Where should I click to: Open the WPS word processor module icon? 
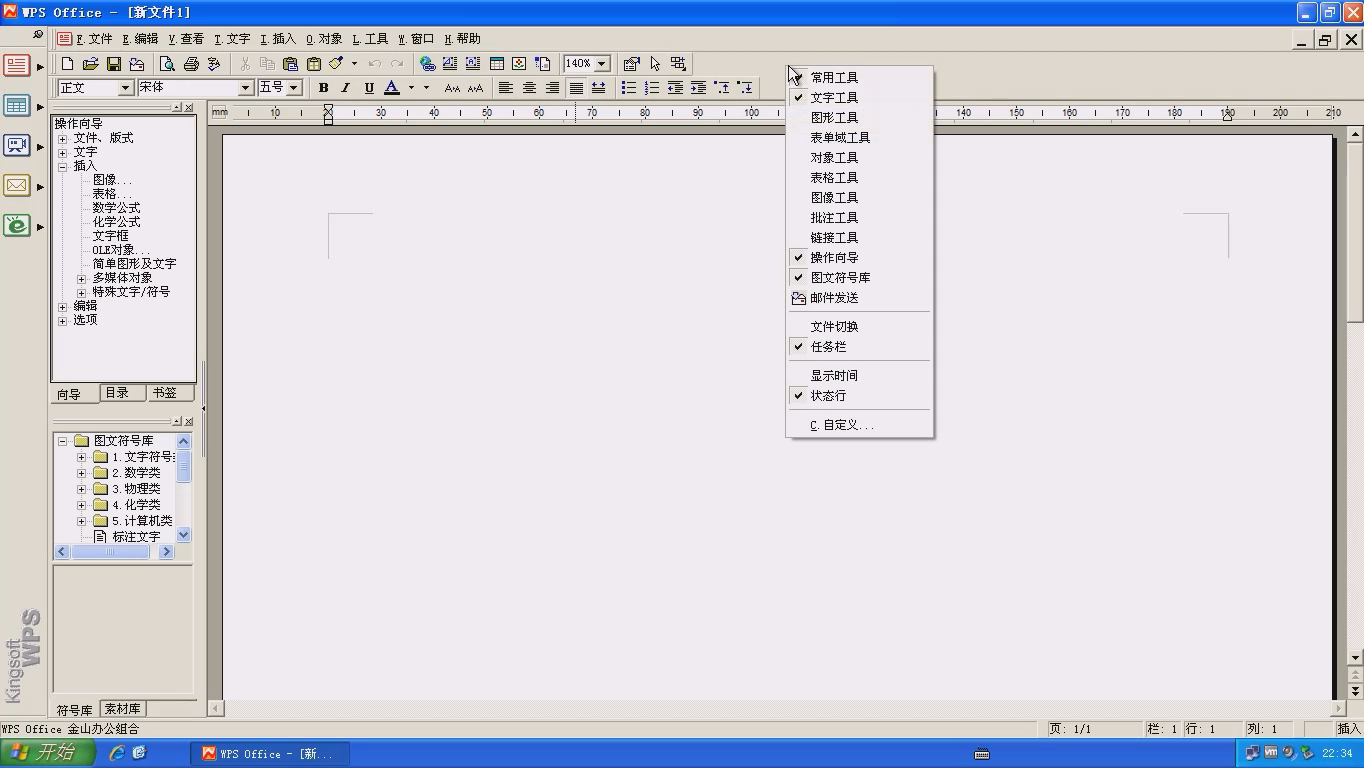click(x=16, y=66)
